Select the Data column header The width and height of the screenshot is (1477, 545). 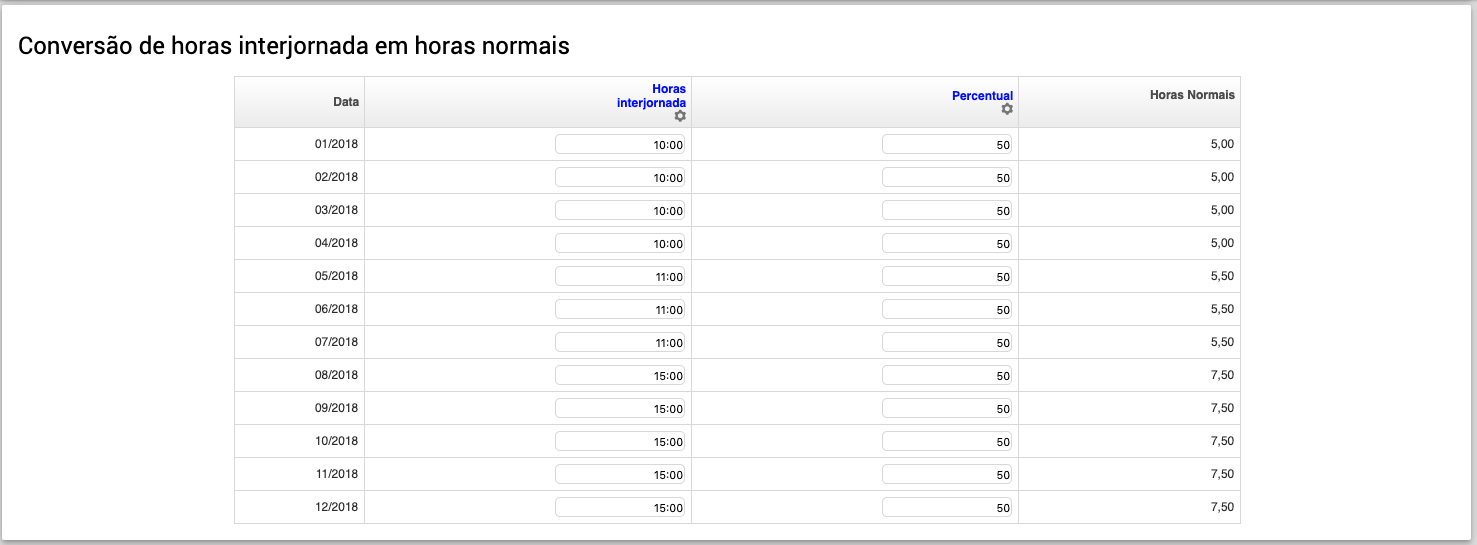pos(346,102)
